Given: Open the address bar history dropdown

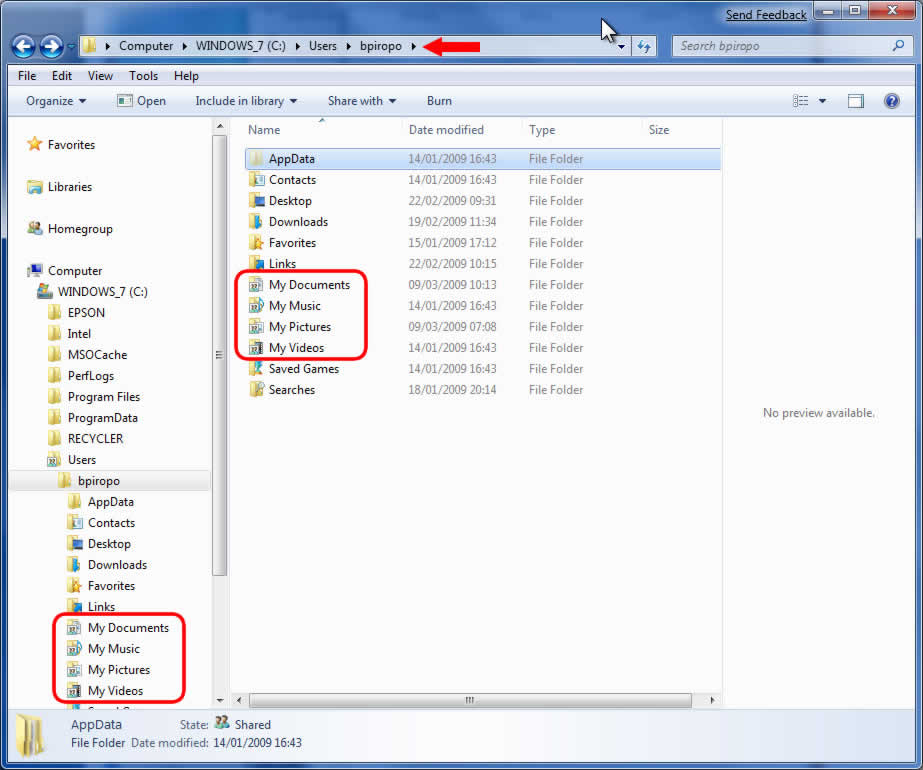Looking at the screenshot, I should tap(622, 47).
